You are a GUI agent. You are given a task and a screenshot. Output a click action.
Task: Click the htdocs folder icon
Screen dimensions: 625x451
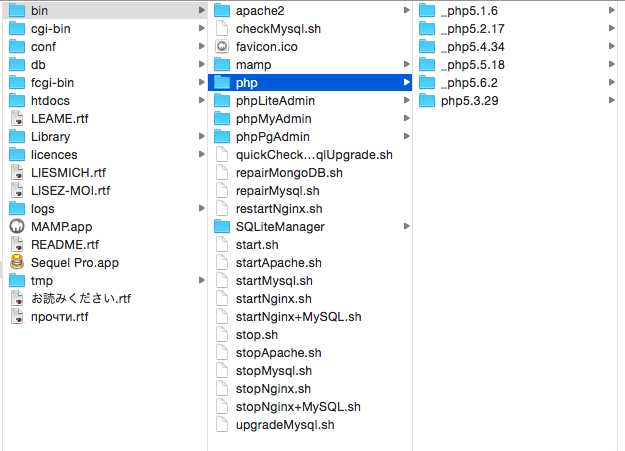coord(17,101)
